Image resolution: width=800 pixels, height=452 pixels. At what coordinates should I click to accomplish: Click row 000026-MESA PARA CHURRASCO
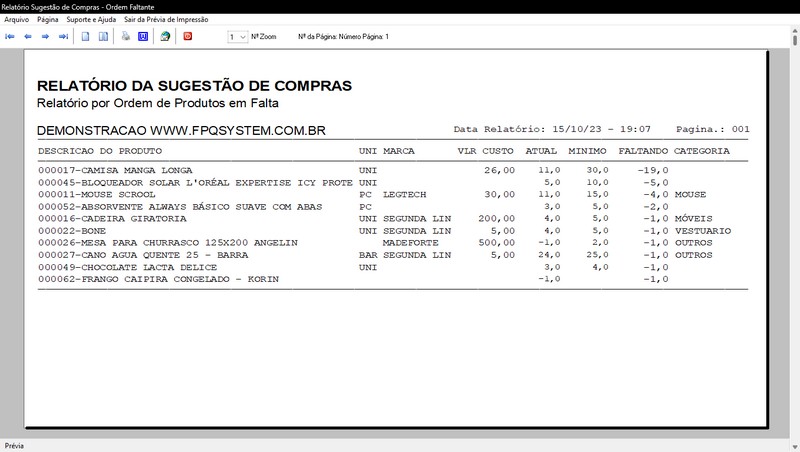[x=393, y=243]
